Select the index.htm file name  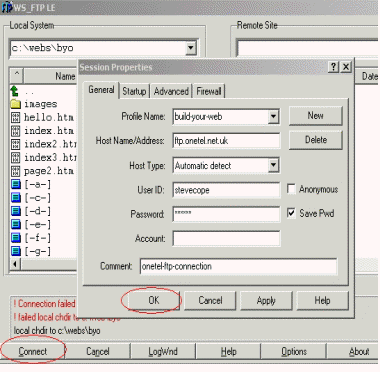pos(49,131)
